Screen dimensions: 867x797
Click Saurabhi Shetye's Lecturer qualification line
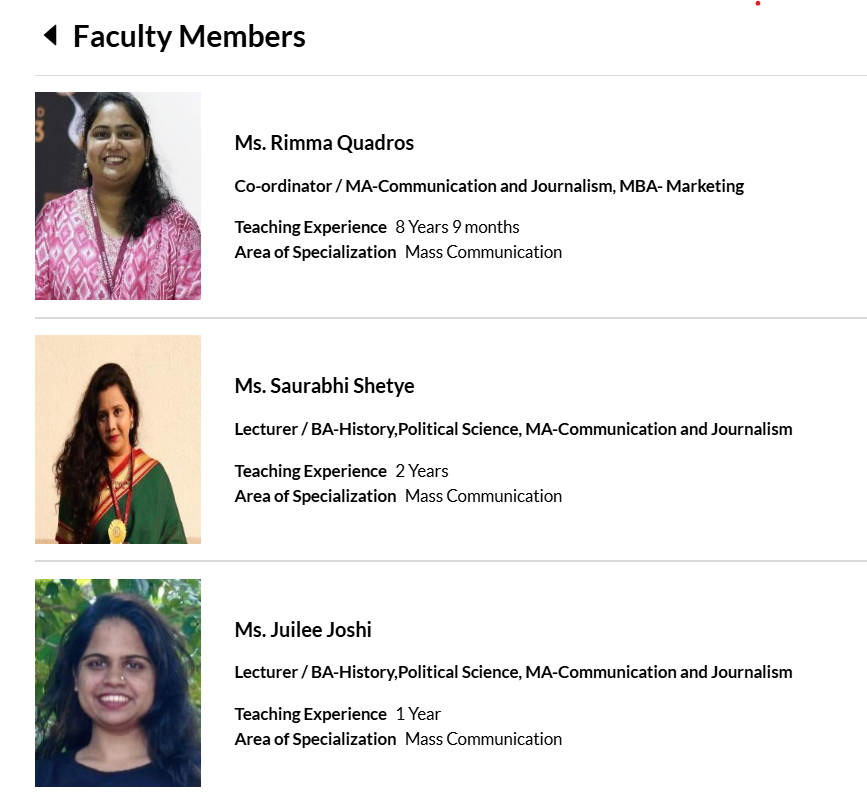point(513,429)
